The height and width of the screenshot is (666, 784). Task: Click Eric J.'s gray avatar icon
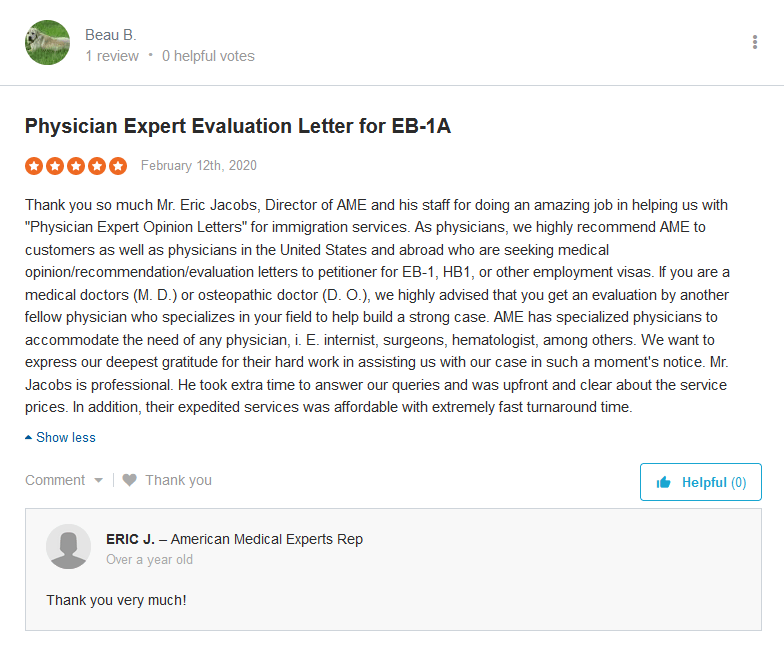[x=68, y=546]
